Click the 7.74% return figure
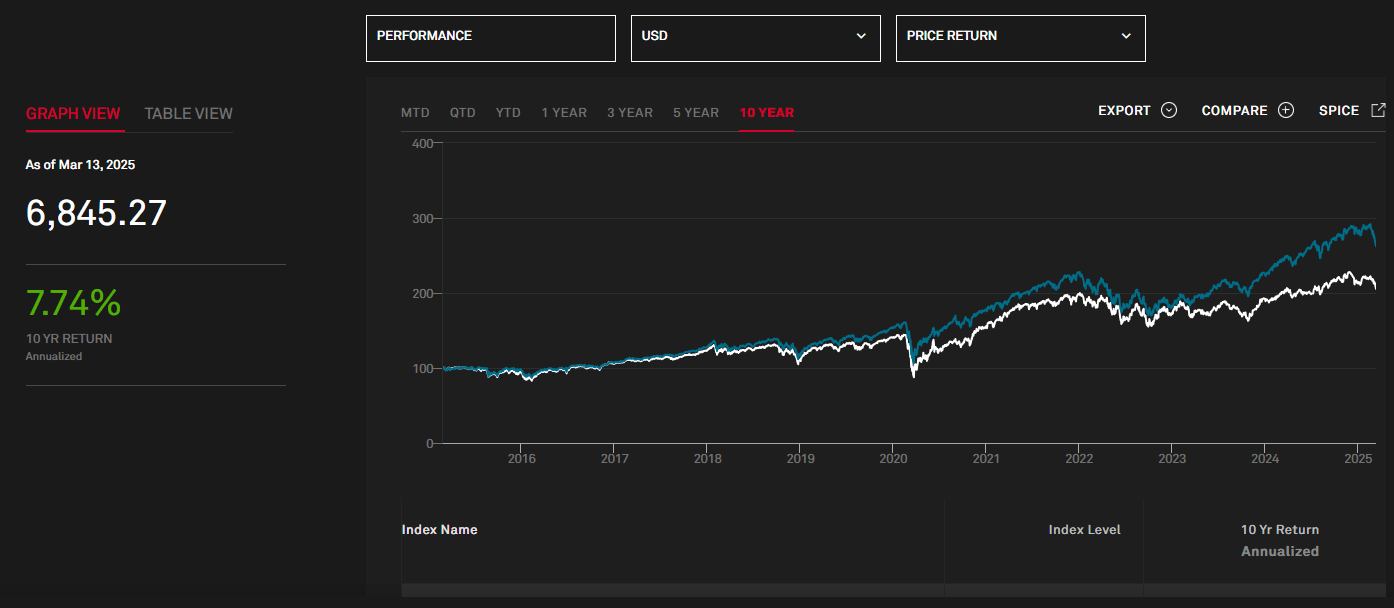Viewport: 1394px width, 608px height. 73,302
